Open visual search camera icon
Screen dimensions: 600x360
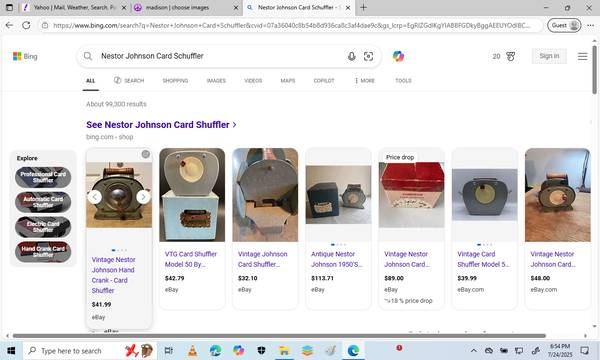[368, 57]
